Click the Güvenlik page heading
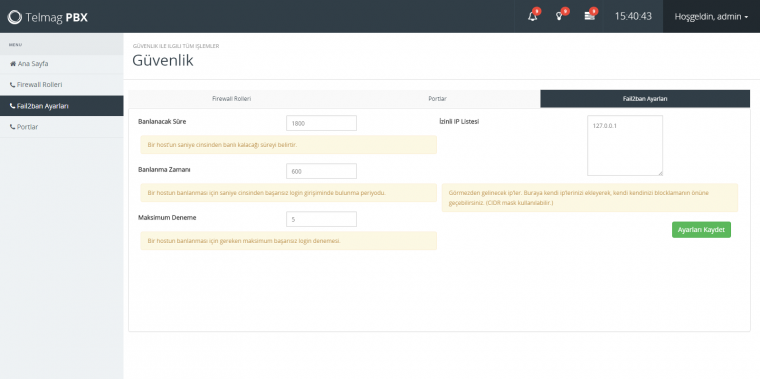 point(163,61)
